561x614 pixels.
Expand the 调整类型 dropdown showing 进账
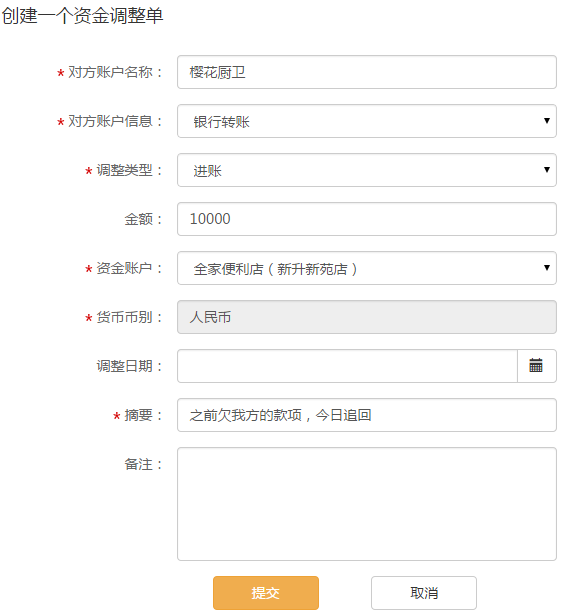tap(366, 170)
